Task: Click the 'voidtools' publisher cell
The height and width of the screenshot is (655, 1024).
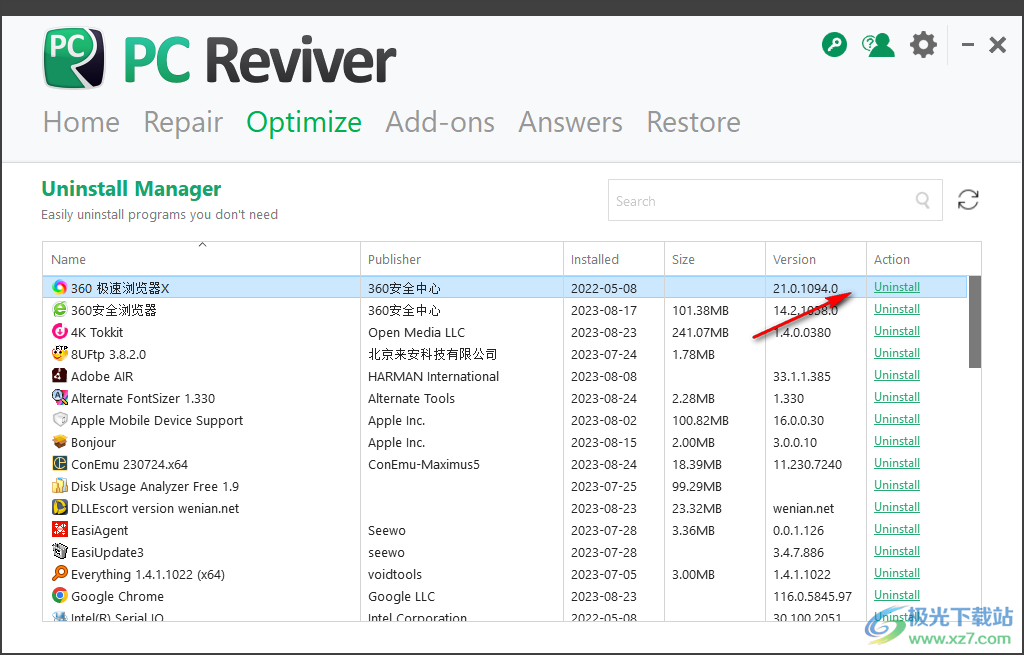Action: coord(395,575)
